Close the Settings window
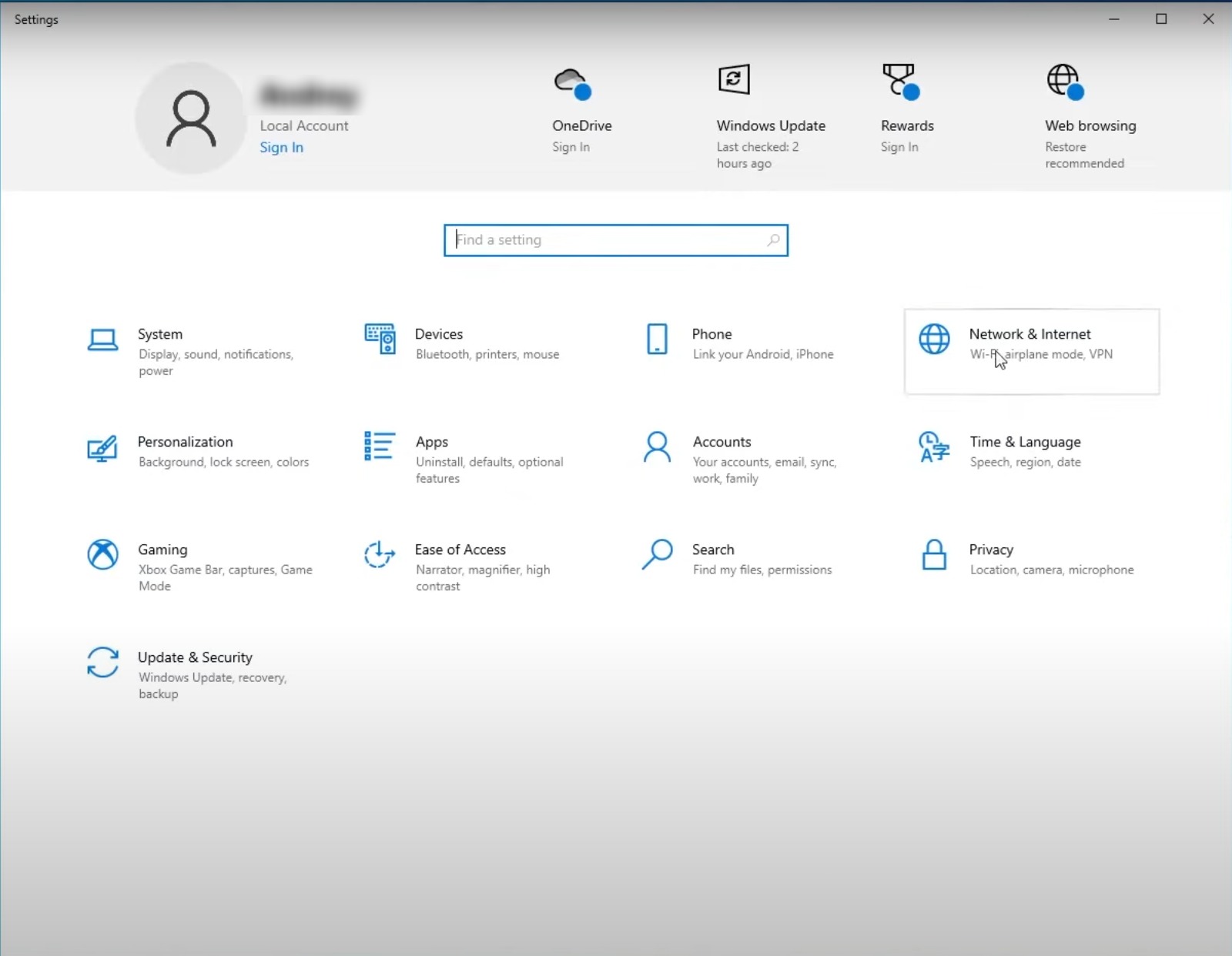The height and width of the screenshot is (956, 1232). tap(1208, 19)
